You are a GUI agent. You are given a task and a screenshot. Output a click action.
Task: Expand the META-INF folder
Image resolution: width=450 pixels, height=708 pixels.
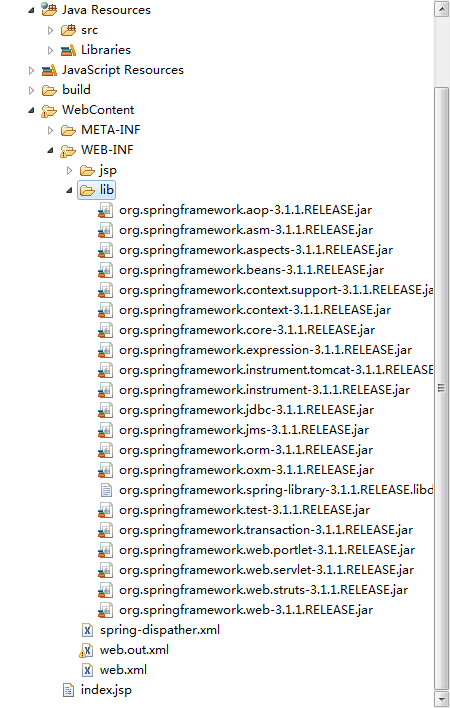pos(50,130)
